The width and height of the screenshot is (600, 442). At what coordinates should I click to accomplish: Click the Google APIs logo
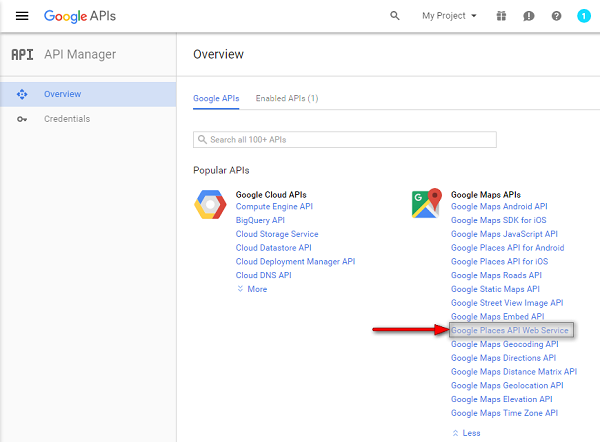coord(80,16)
